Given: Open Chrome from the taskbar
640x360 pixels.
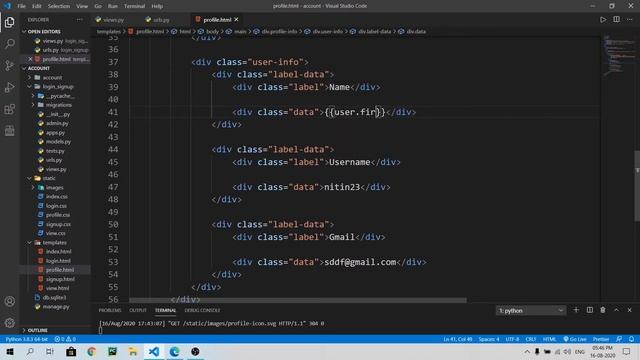Looking at the screenshot, I should pos(91,351).
